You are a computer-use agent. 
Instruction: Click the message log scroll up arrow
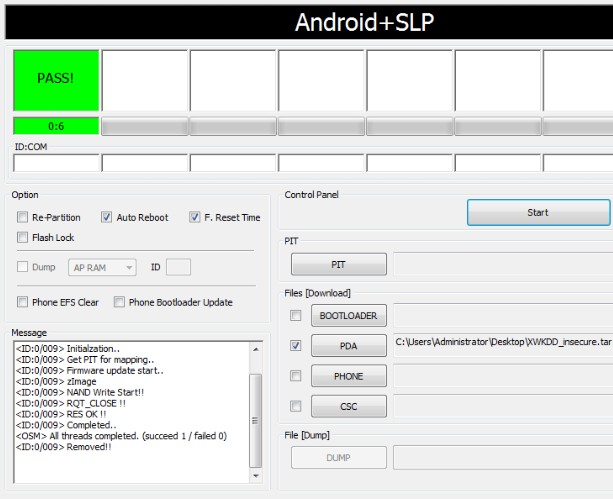[x=256, y=349]
